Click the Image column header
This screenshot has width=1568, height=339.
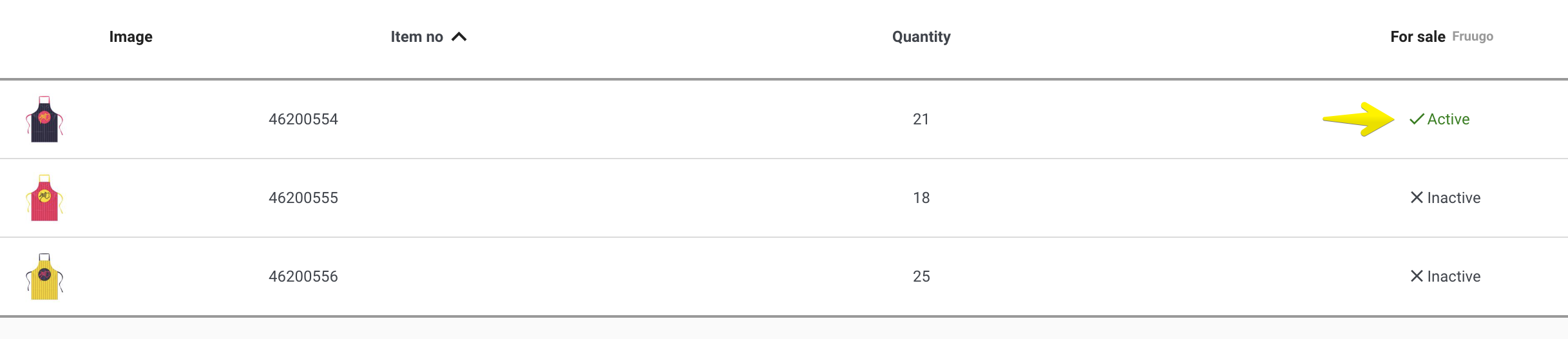pyautogui.click(x=131, y=37)
